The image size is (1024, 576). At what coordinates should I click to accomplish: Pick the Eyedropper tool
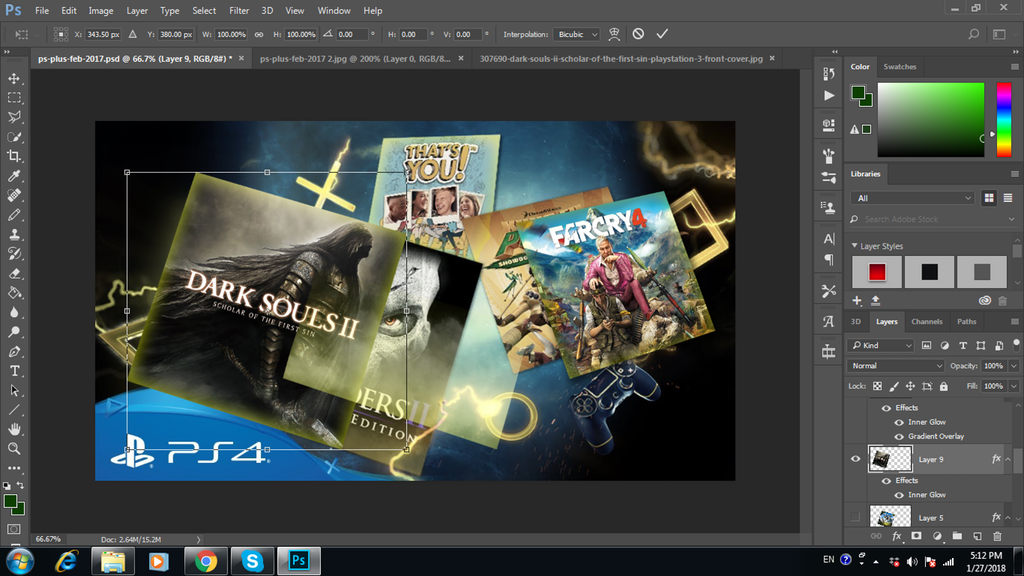pyautogui.click(x=14, y=176)
